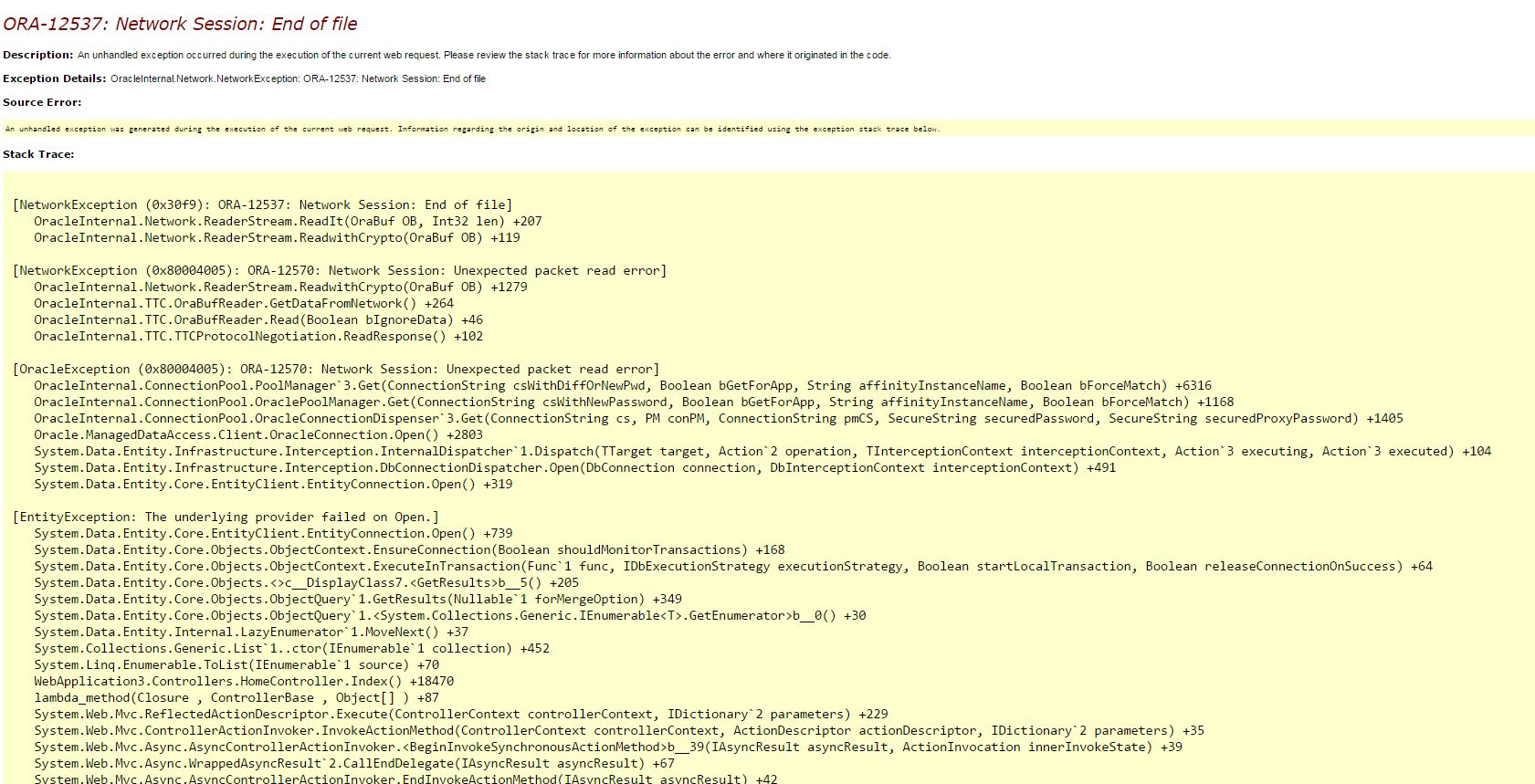The image size is (1535, 784).
Task: Click the 'ControllerActionInvoker.InvokeActionMethod' +35 line
Action: tap(619, 731)
